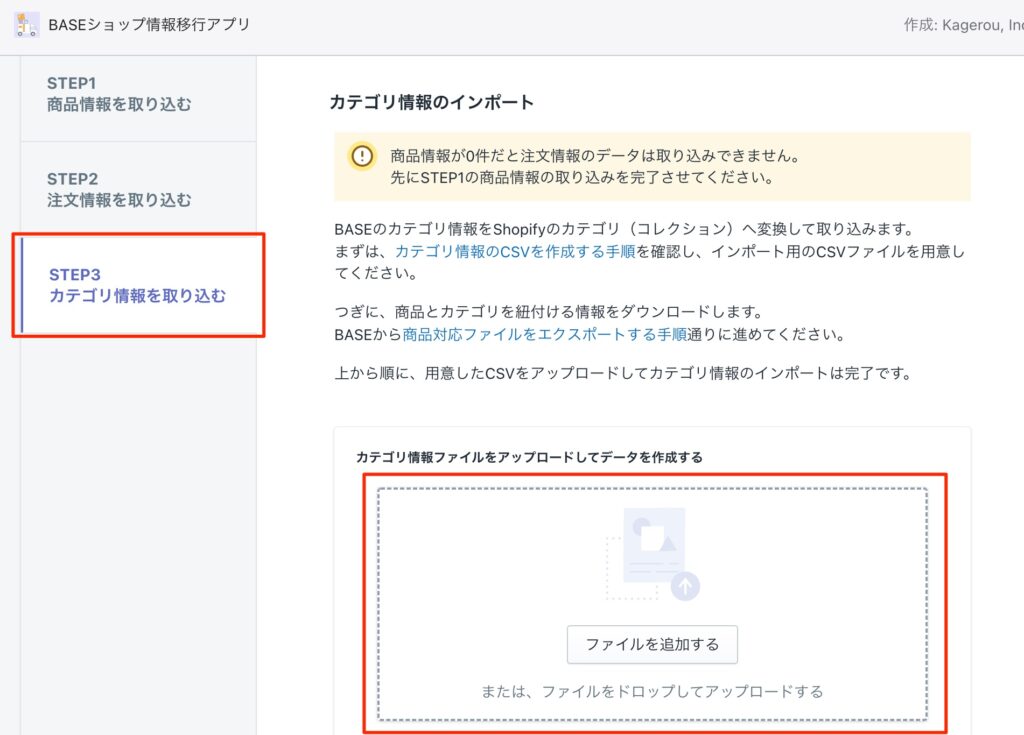Click the 先にSTEP1の商品情報の取り込み warning line
Image resolution: width=1024 pixels, height=735 pixels.
tap(582, 178)
